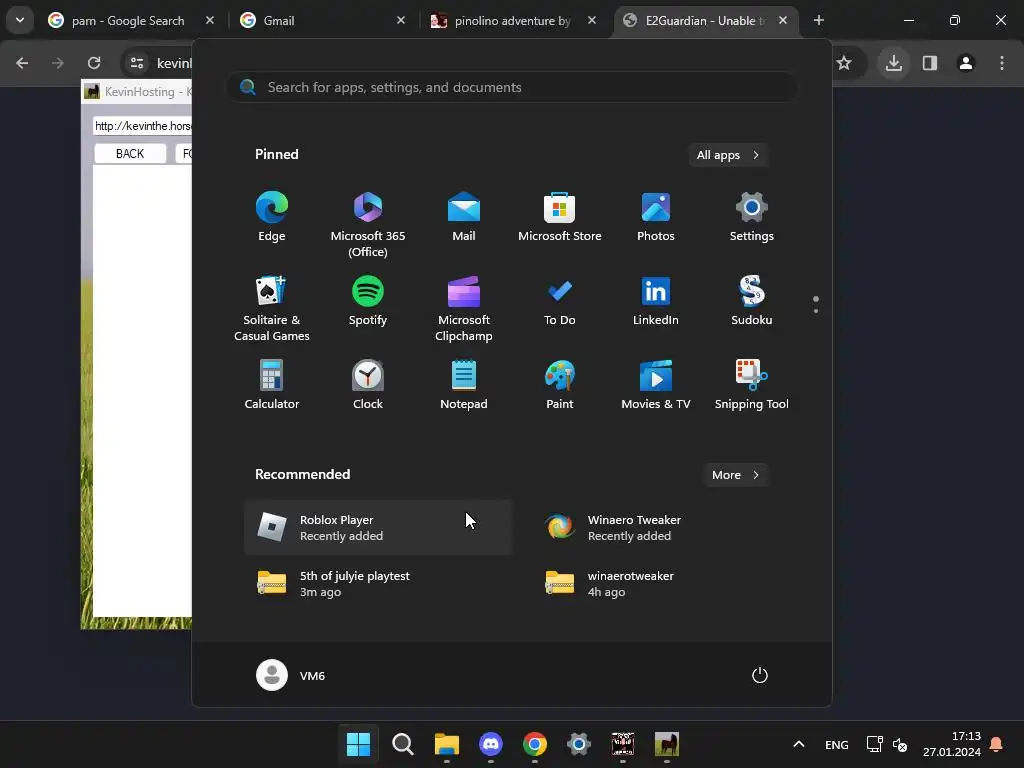The height and width of the screenshot is (768, 1024).
Task: Open Spotify from pinned apps
Action: point(368,302)
